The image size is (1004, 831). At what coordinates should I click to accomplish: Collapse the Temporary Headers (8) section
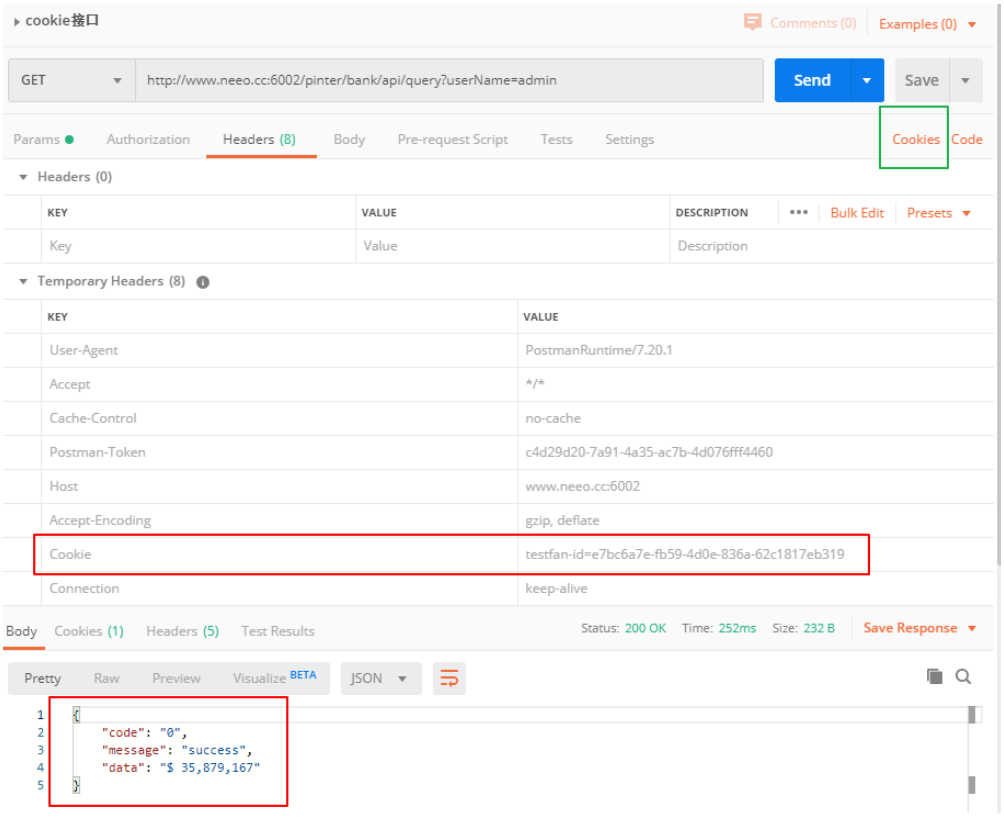click(24, 282)
